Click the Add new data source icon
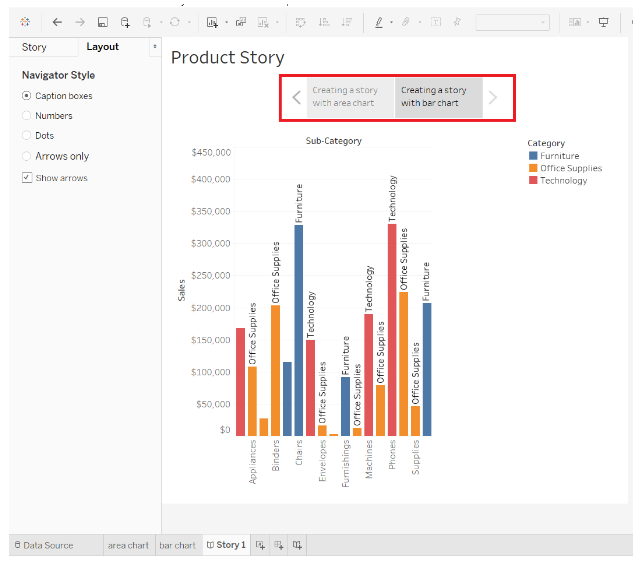 125,22
